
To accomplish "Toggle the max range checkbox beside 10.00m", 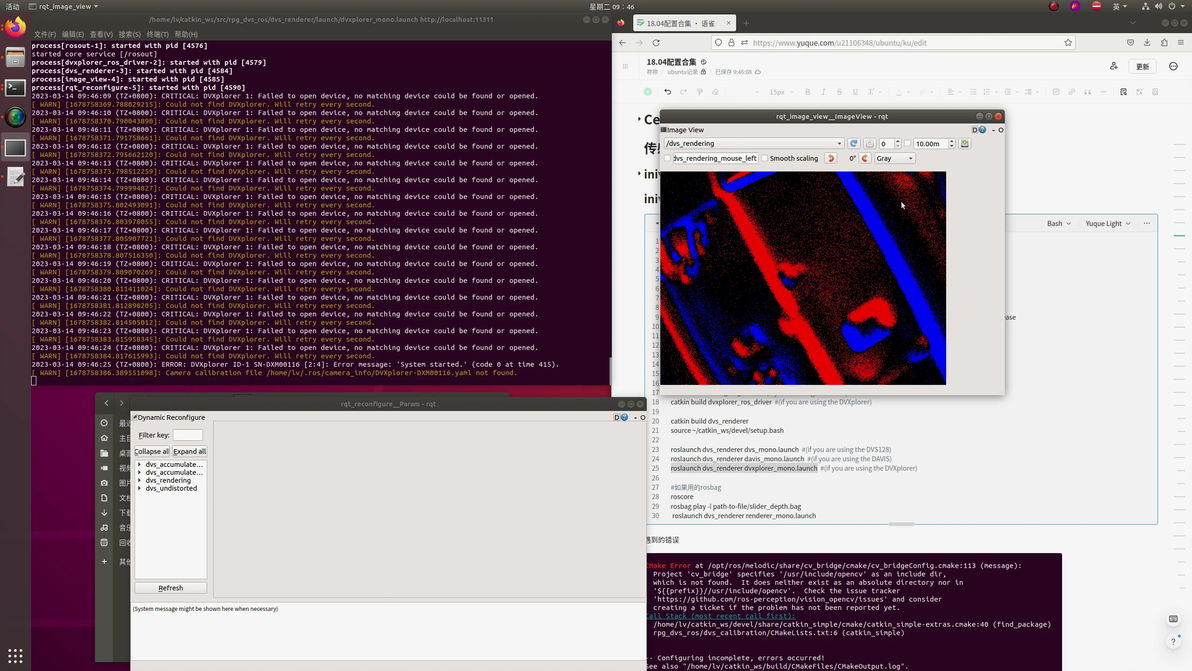I will (908, 144).
